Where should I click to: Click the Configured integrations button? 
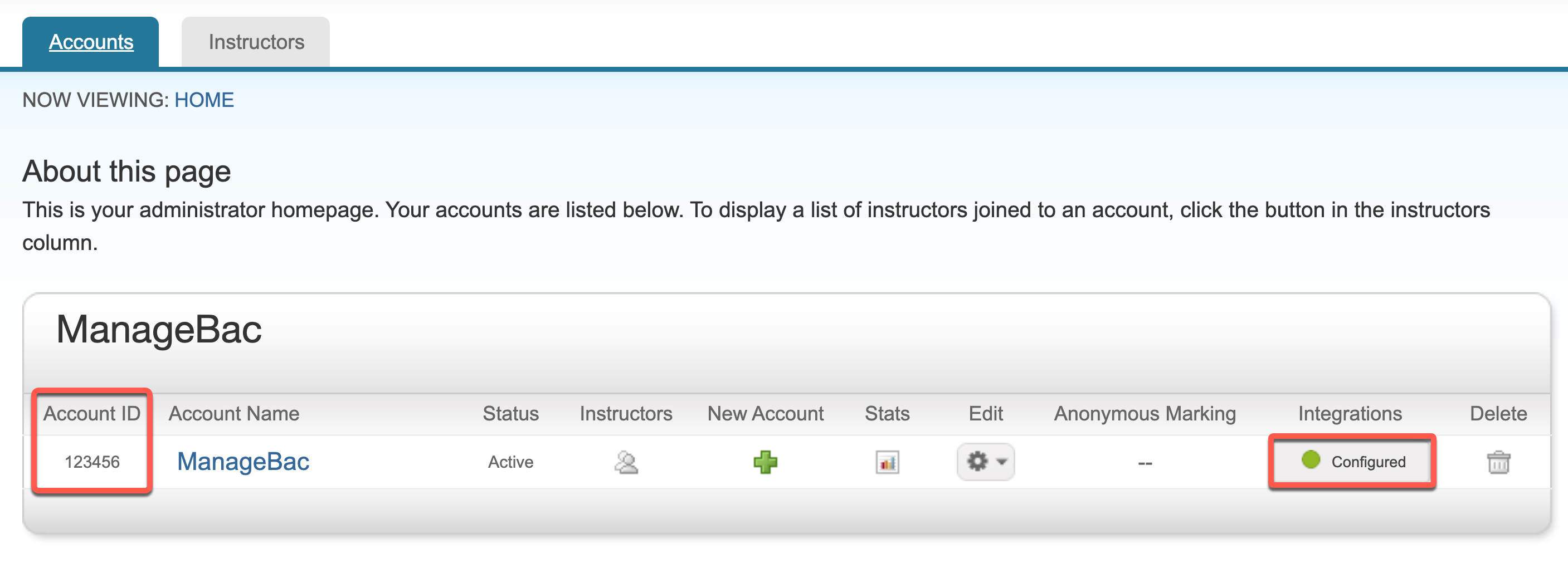pyautogui.click(x=1352, y=462)
